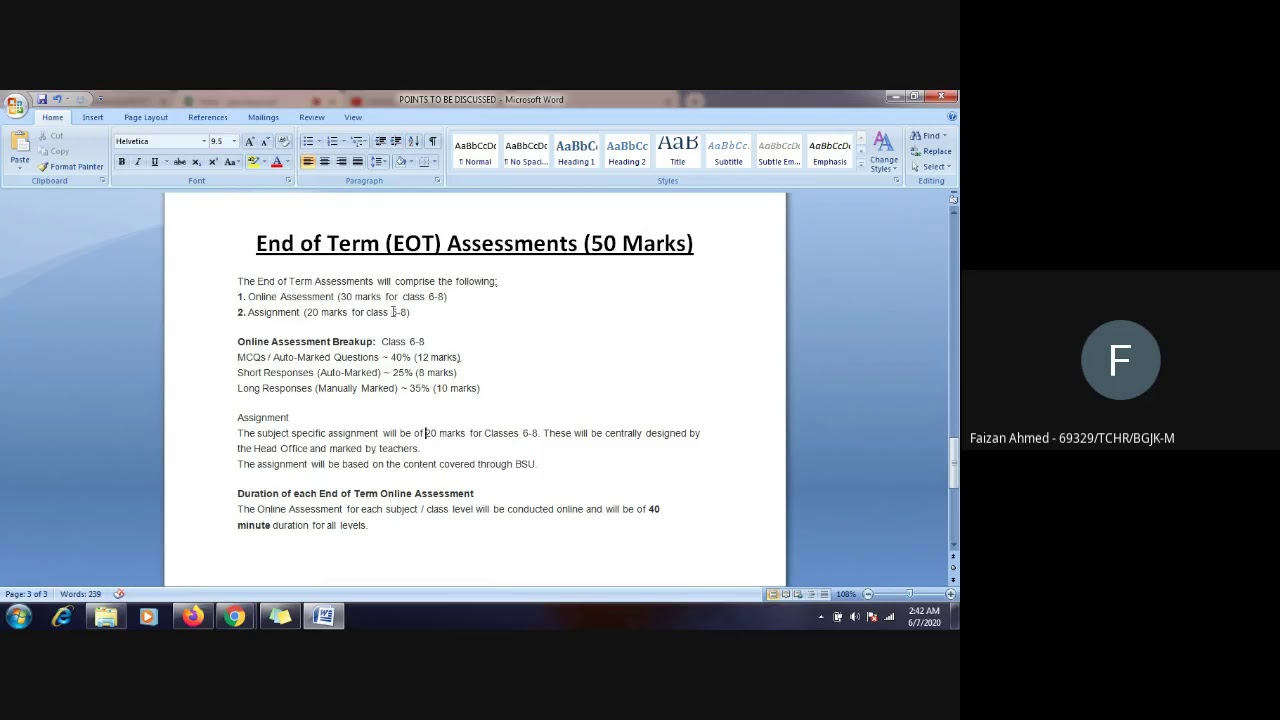Switch to Print Layout view in status bar

pos(773,594)
